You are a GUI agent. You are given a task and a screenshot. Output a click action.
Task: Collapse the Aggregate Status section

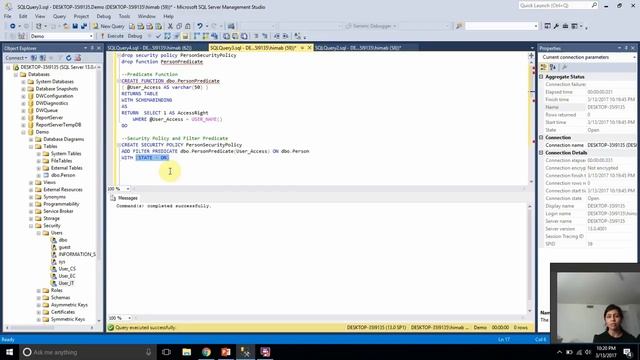pos(542,77)
